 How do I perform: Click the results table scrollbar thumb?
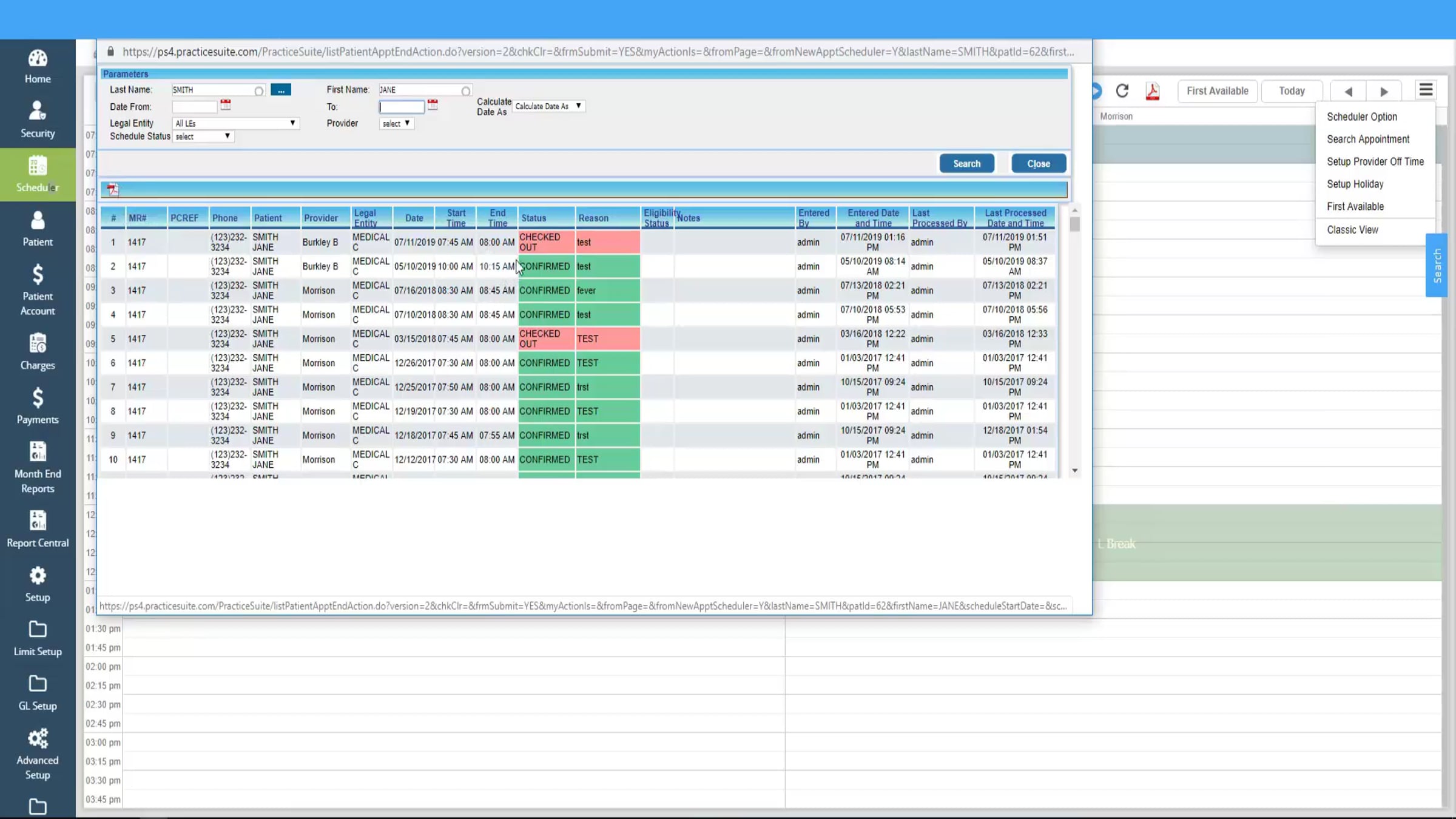coord(1074,224)
